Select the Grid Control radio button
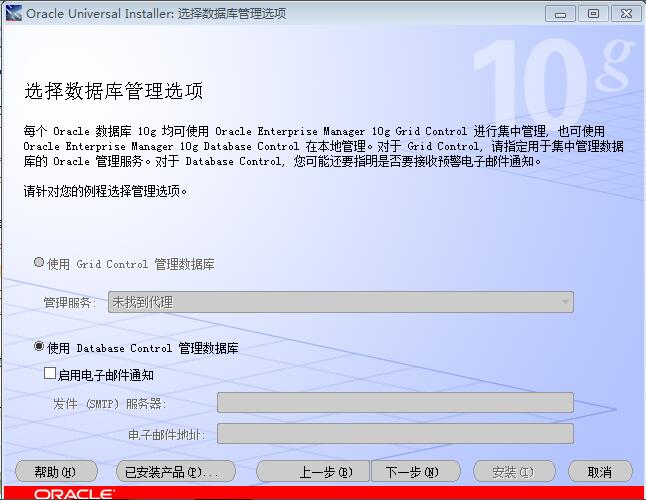The height and width of the screenshot is (500, 646). tap(39, 262)
